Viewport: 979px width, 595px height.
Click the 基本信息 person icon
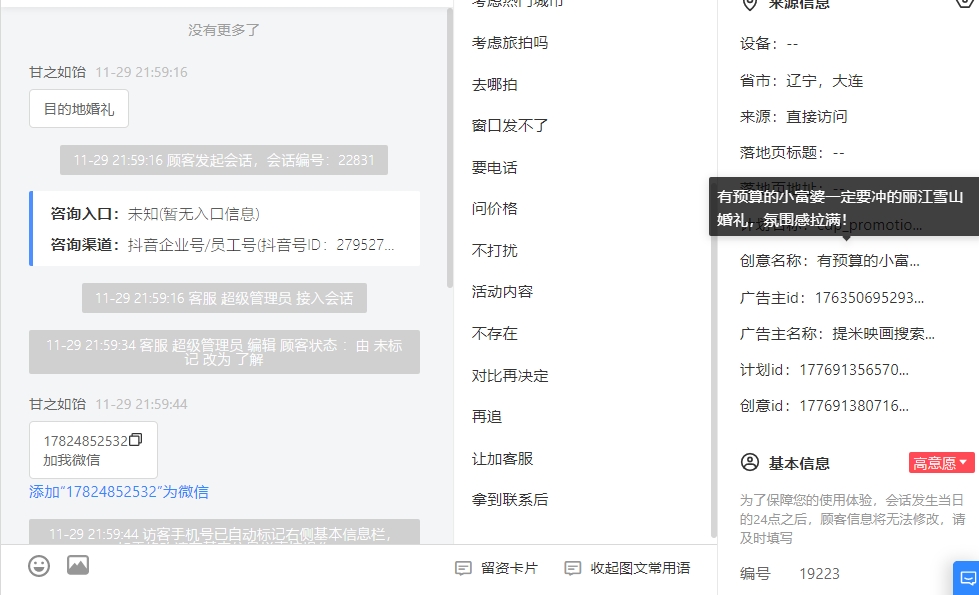[x=750, y=463]
